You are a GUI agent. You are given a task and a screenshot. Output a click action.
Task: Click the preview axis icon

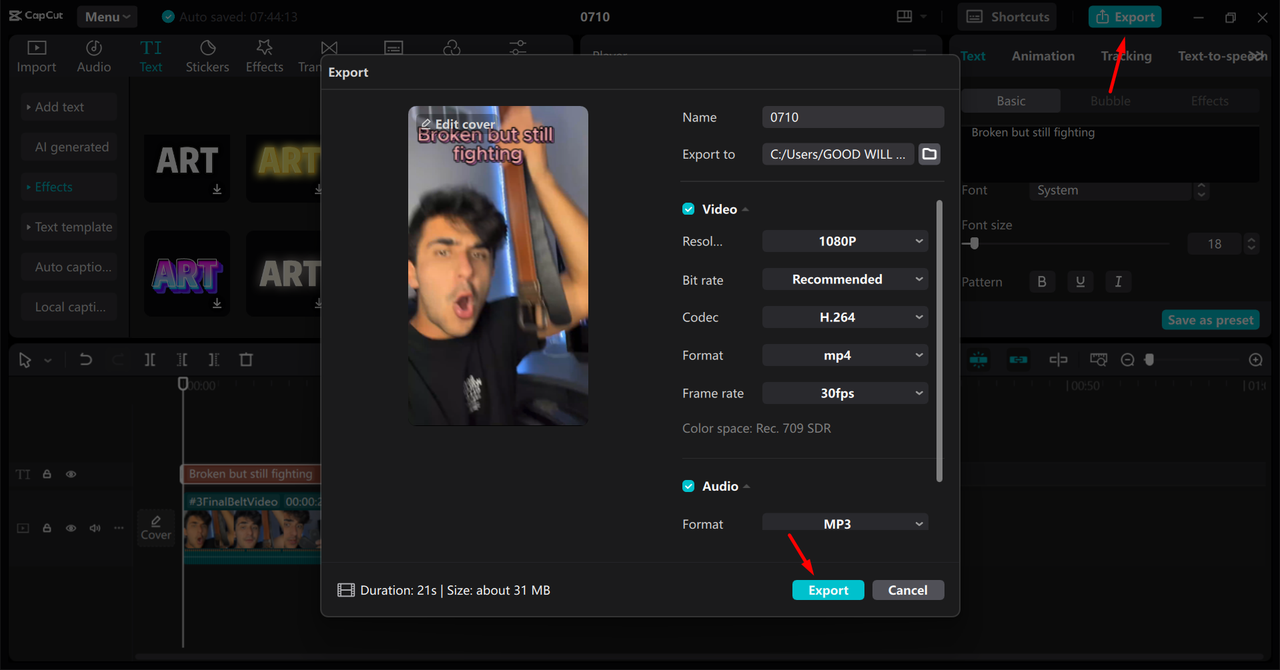coord(1058,360)
